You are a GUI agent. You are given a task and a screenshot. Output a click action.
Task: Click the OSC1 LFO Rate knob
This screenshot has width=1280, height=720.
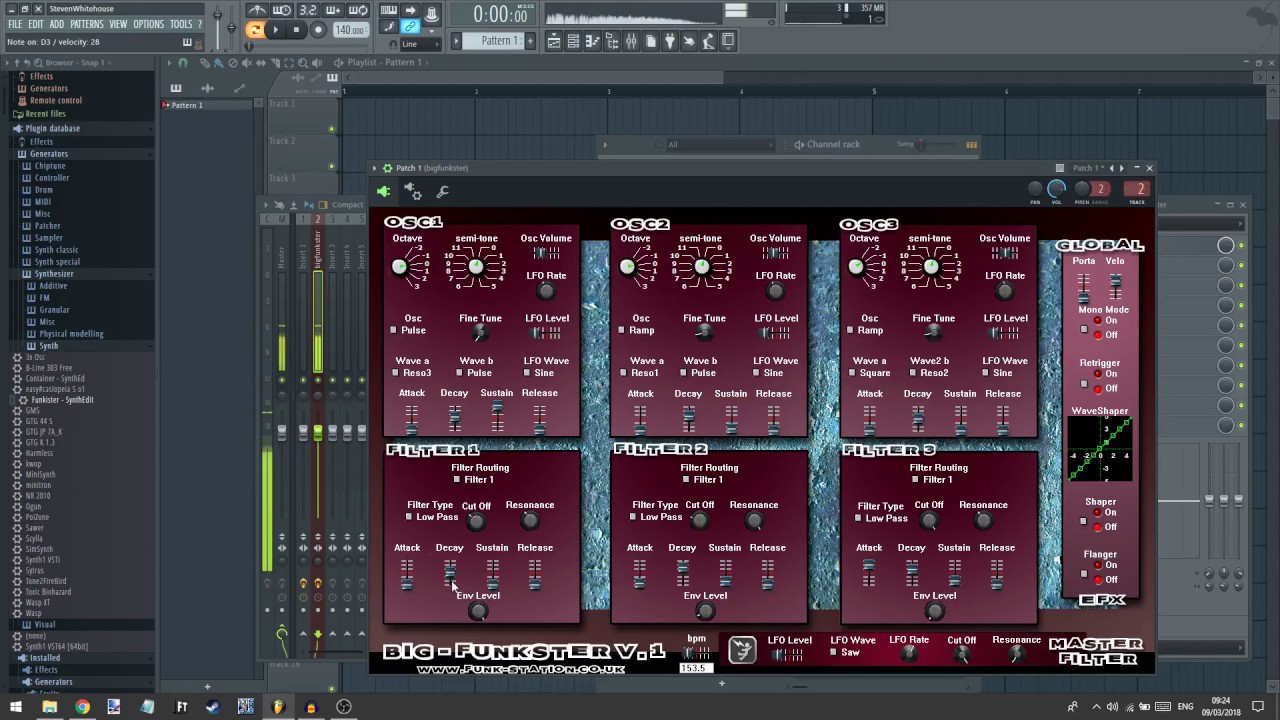coord(546,291)
